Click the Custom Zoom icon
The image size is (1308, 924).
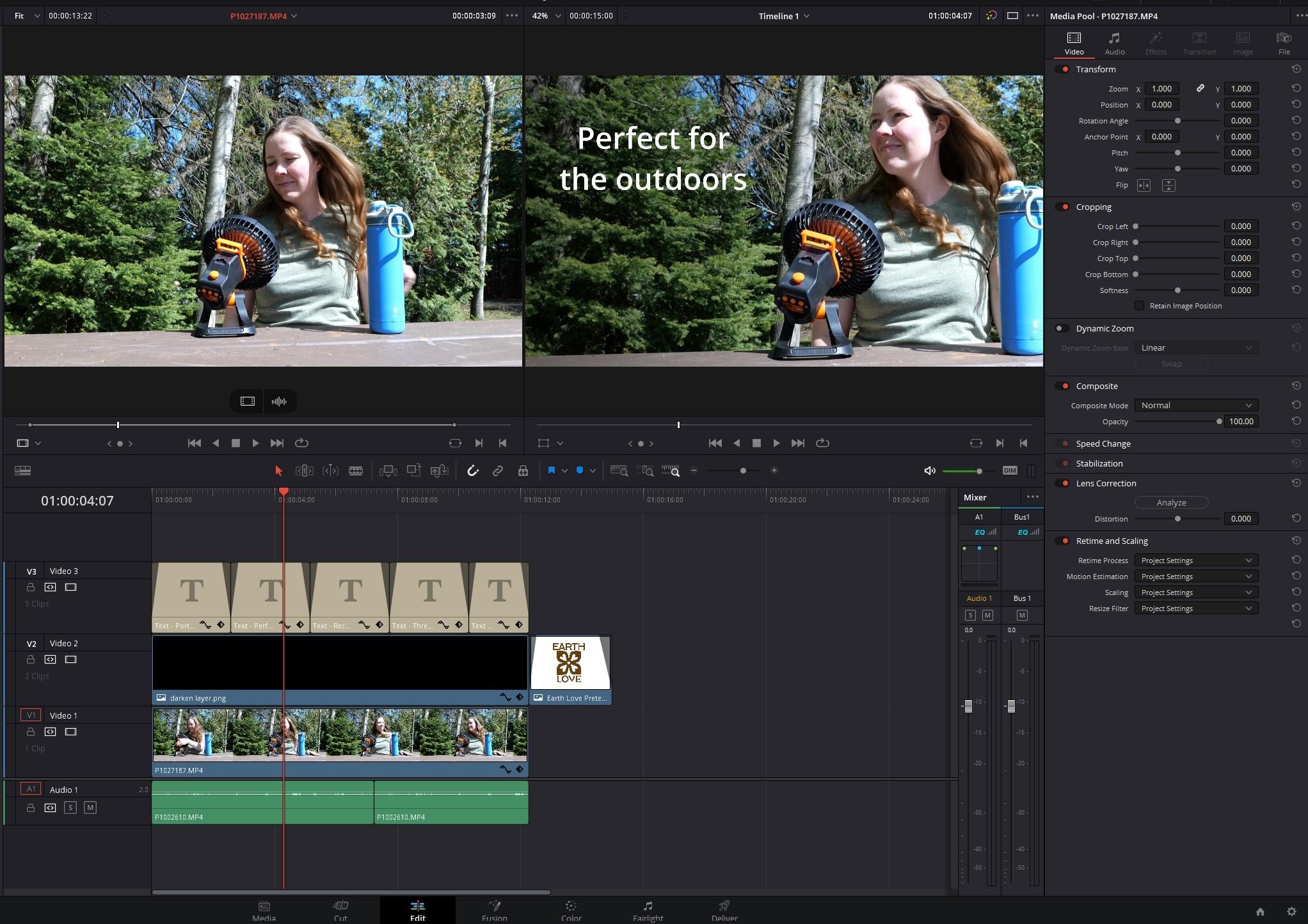coord(671,471)
